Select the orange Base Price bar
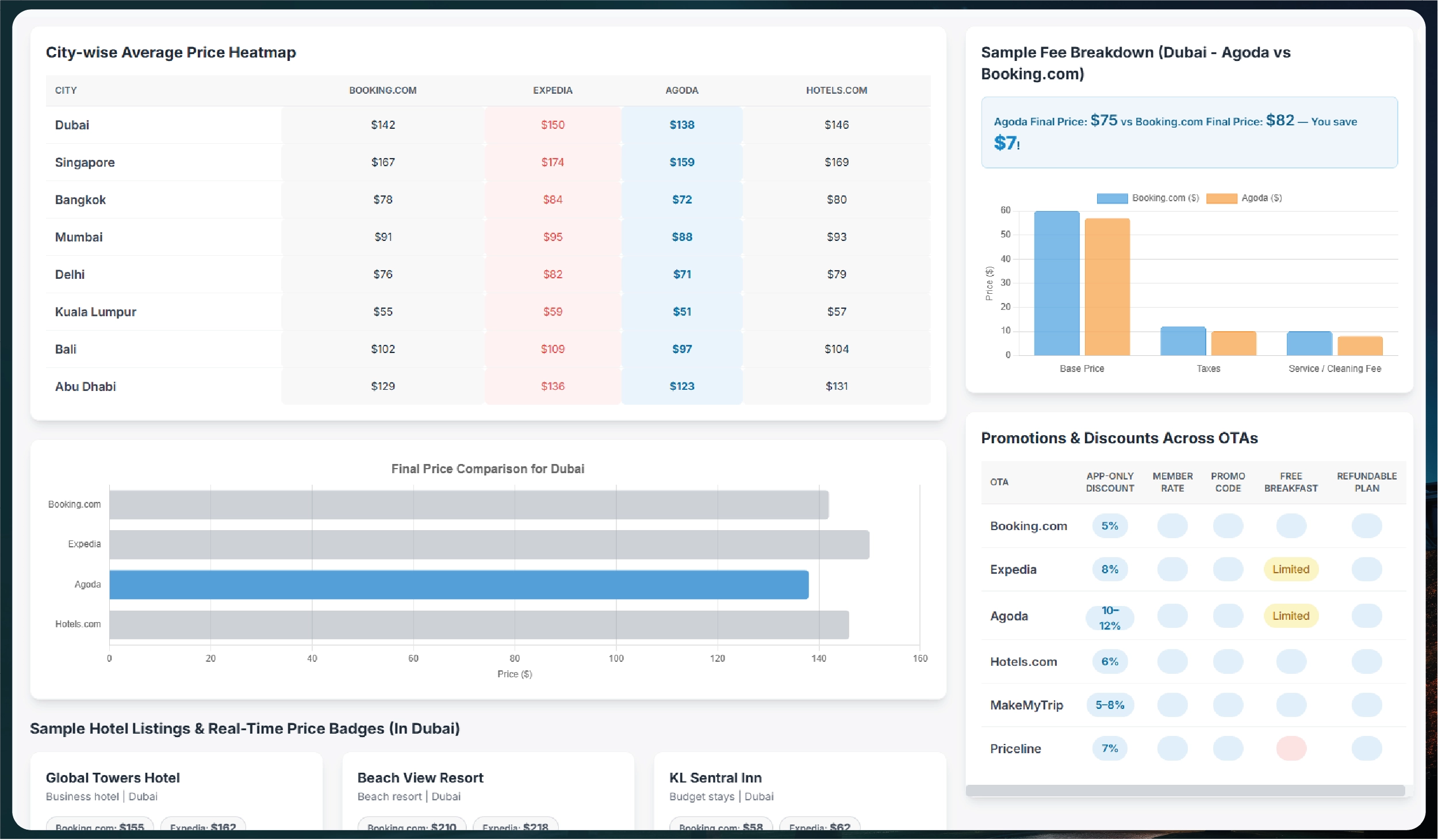Screen dimensions: 1438x840 [1107, 286]
